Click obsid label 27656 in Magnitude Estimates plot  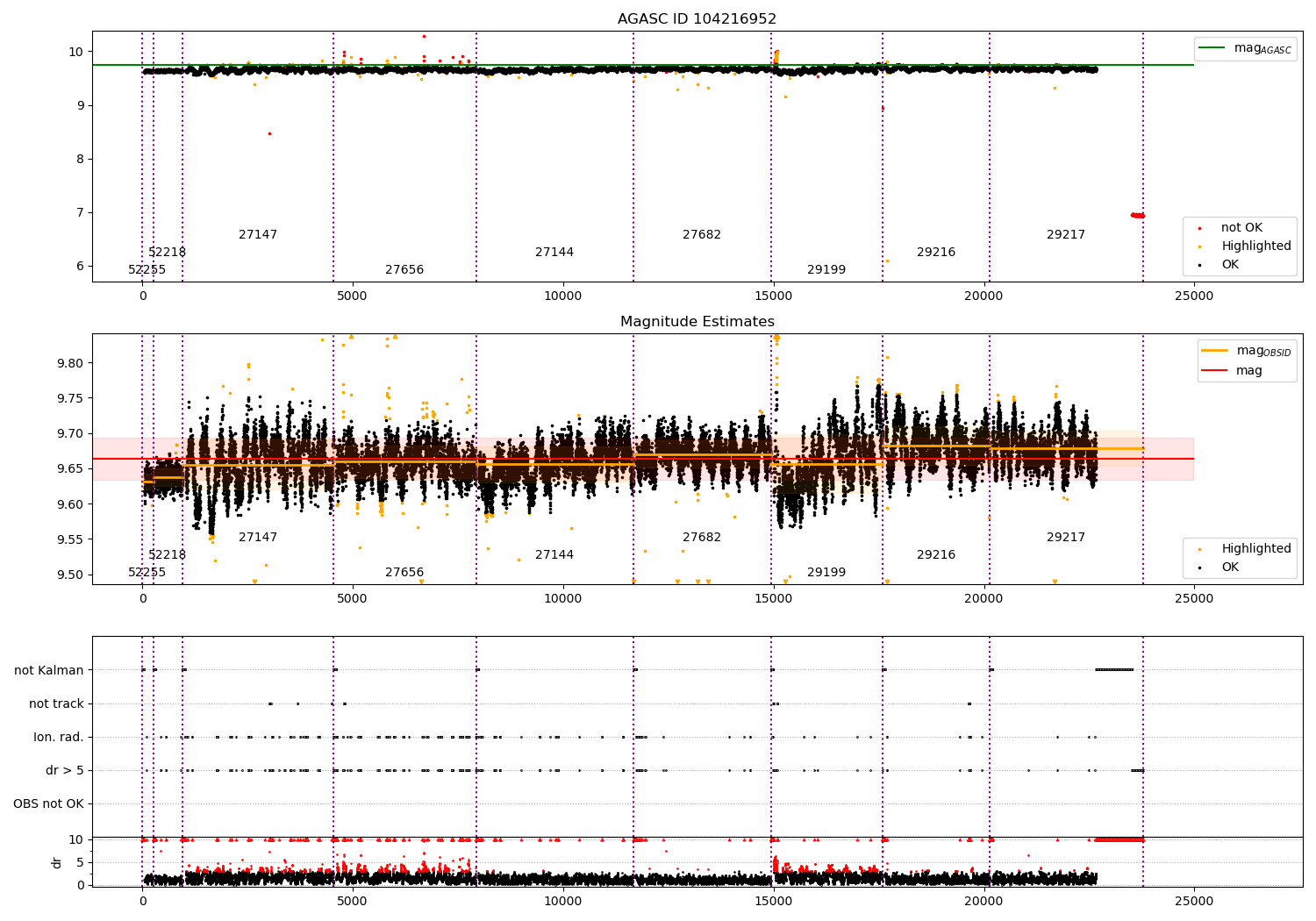pos(404,573)
